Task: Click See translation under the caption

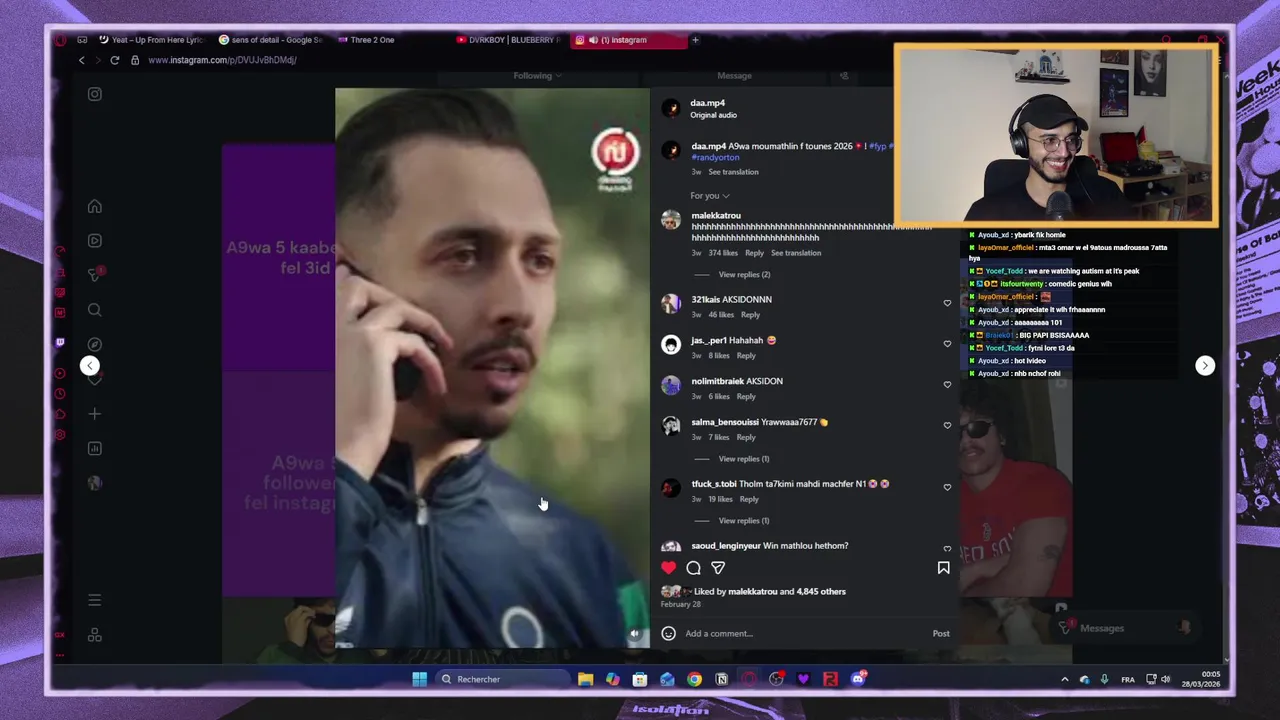Action: pyautogui.click(x=733, y=172)
